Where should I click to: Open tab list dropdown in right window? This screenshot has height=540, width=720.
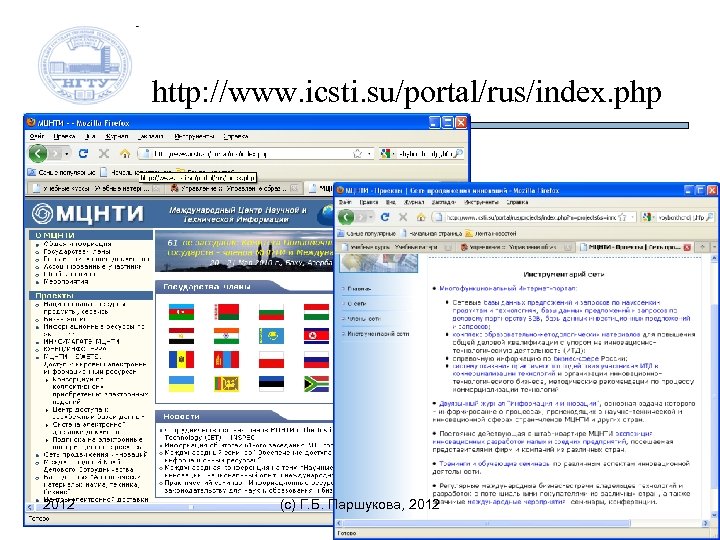click(714, 247)
